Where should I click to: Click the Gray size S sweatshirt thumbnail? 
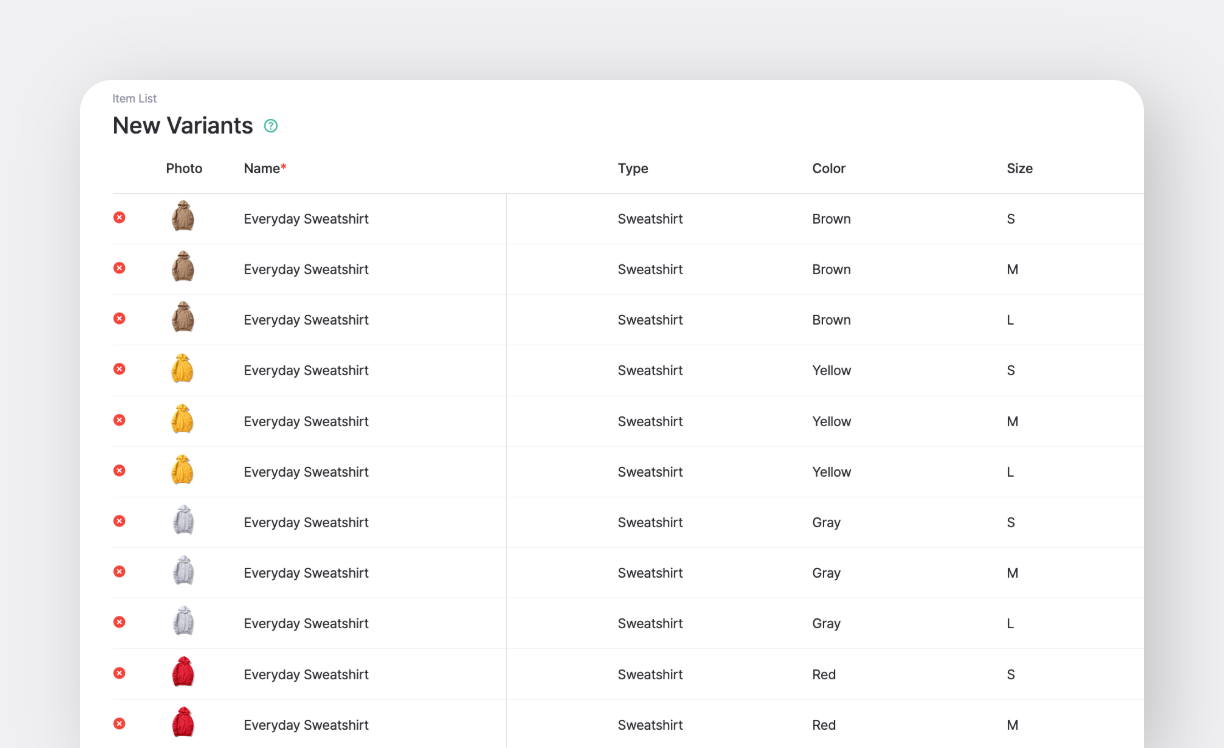(x=182, y=521)
